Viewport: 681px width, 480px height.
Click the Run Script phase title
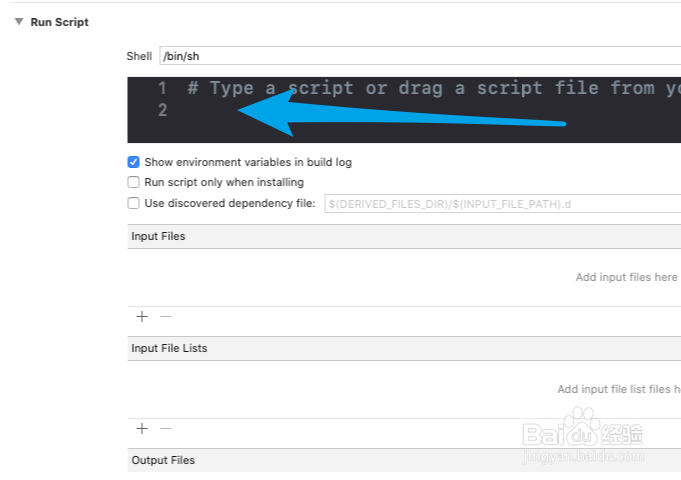pyautogui.click(x=59, y=22)
